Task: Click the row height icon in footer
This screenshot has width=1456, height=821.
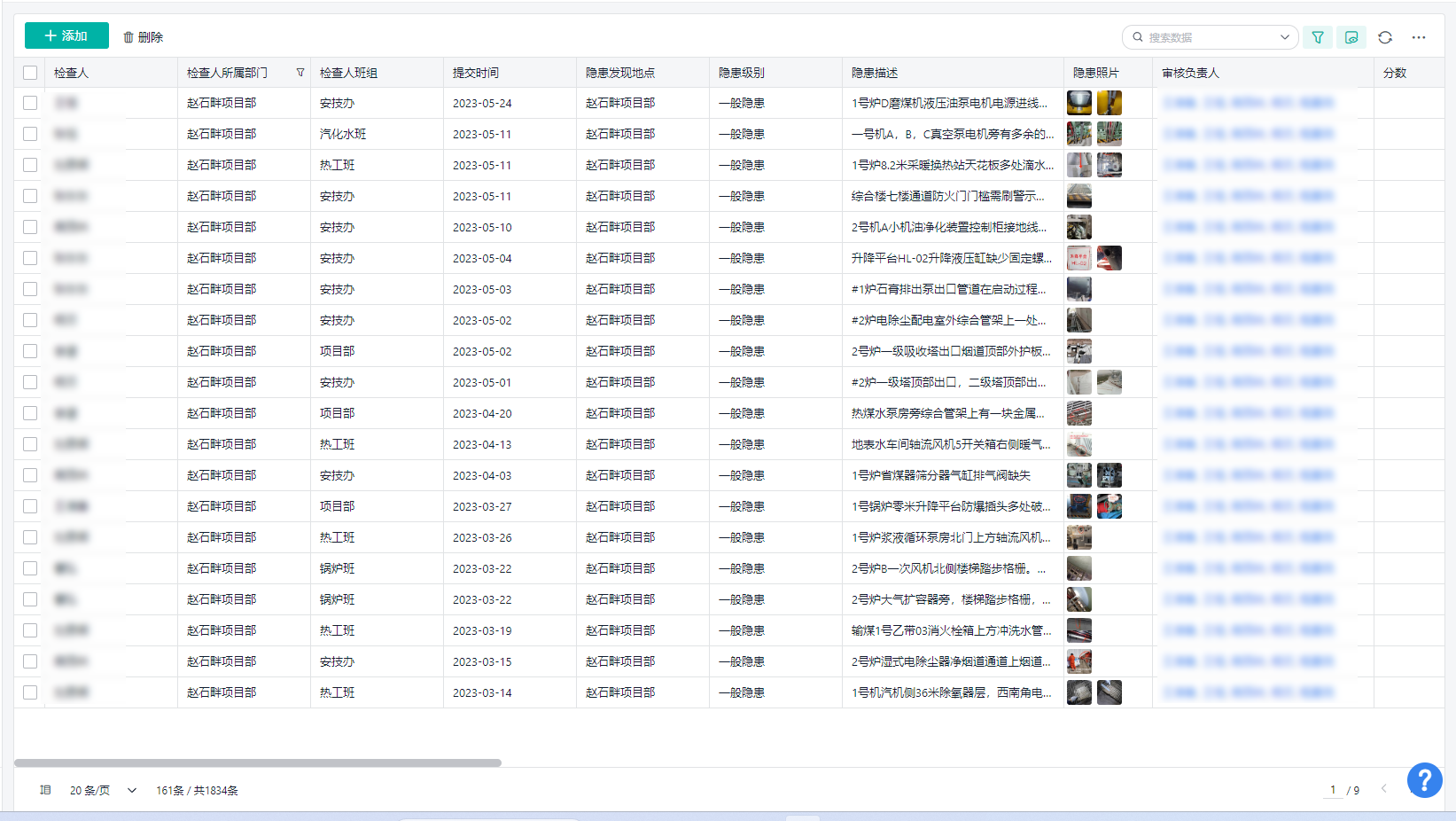Action: (x=45, y=790)
